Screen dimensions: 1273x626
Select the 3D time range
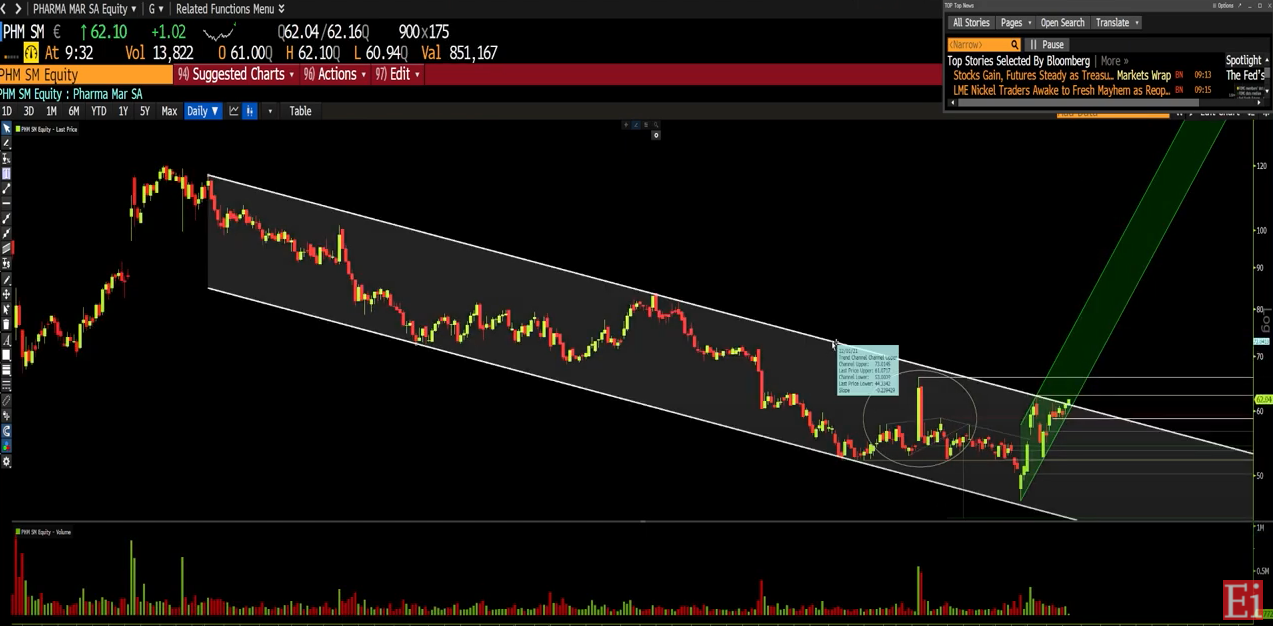point(29,111)
